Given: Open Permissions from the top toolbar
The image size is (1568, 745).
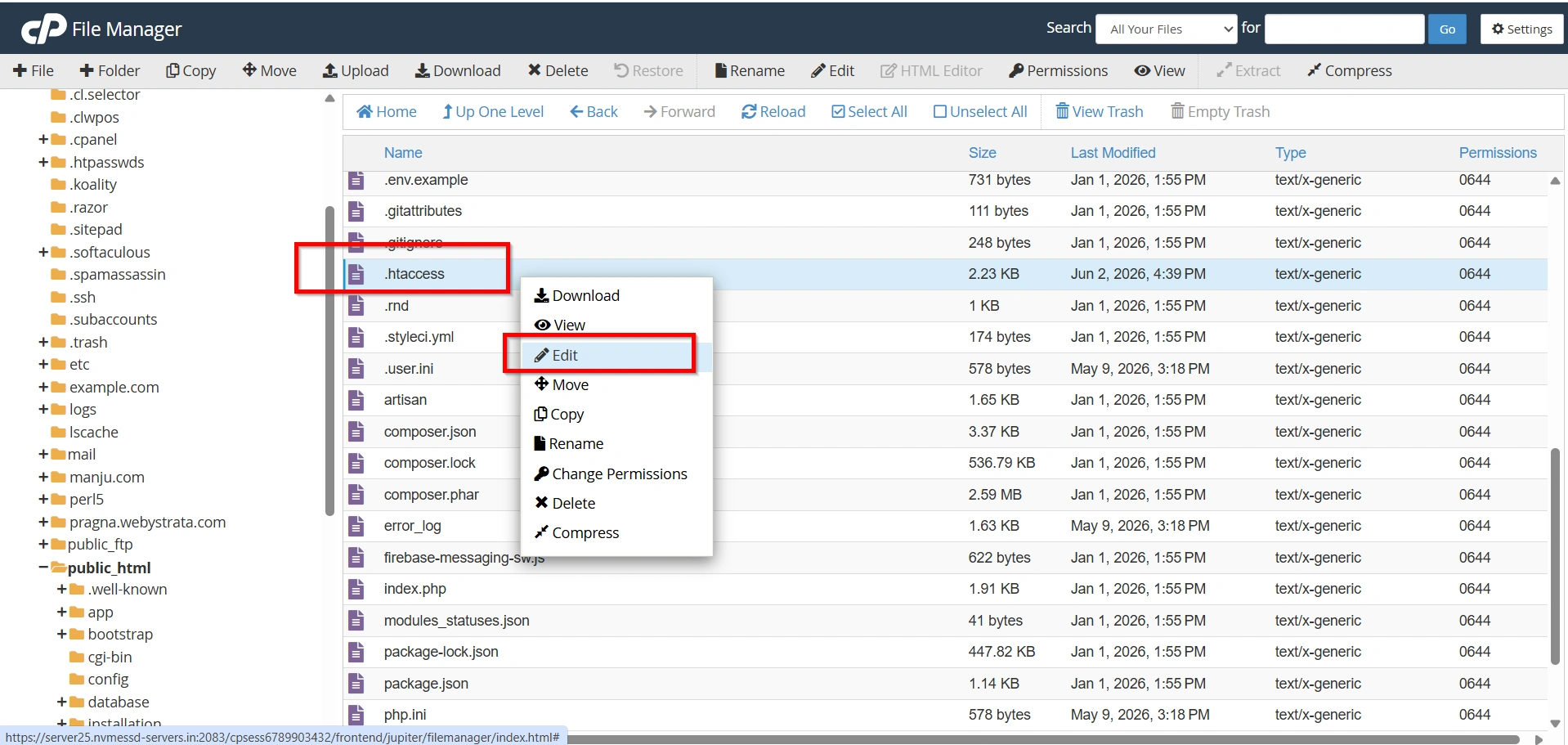Looking at the screenshot, I should 1059,71.
